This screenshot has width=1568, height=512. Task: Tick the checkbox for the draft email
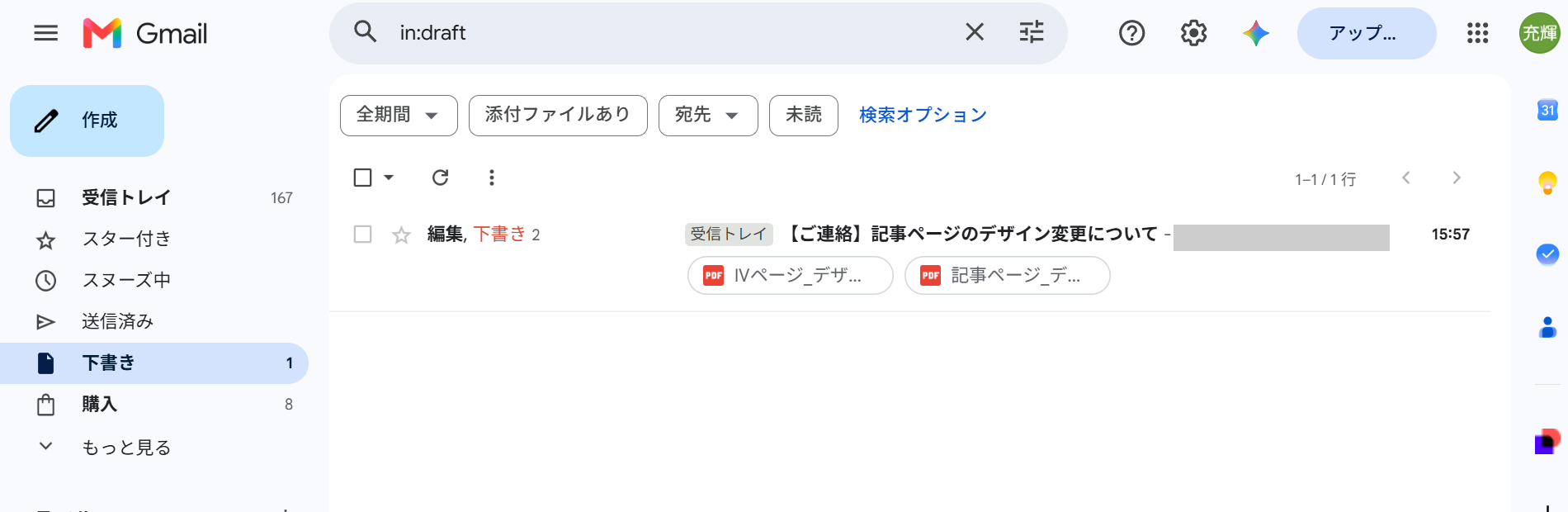pyautogui.click(x=362, y=235)
